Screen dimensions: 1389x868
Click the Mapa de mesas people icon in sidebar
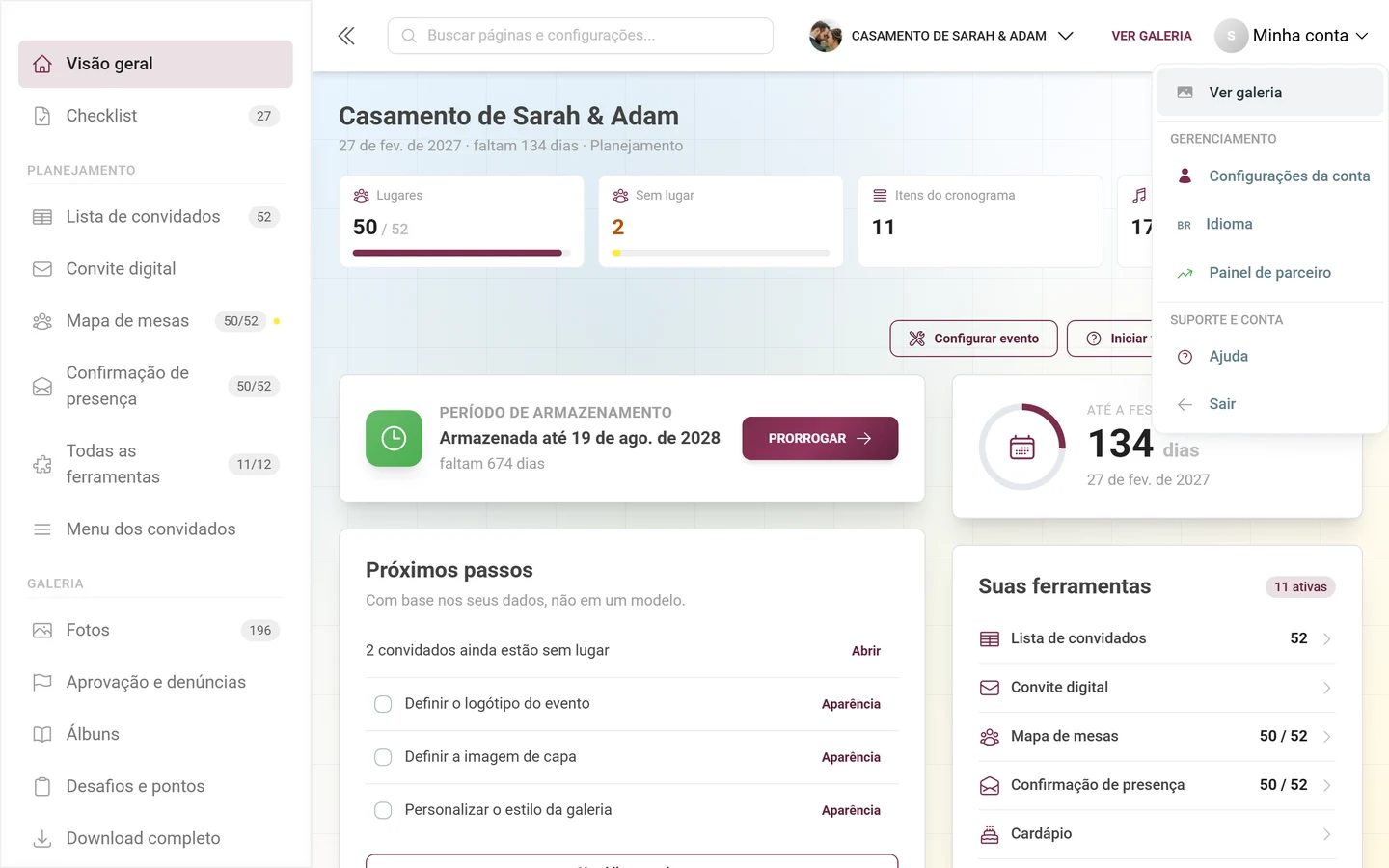pyautogui.click(x=42, y=321)
